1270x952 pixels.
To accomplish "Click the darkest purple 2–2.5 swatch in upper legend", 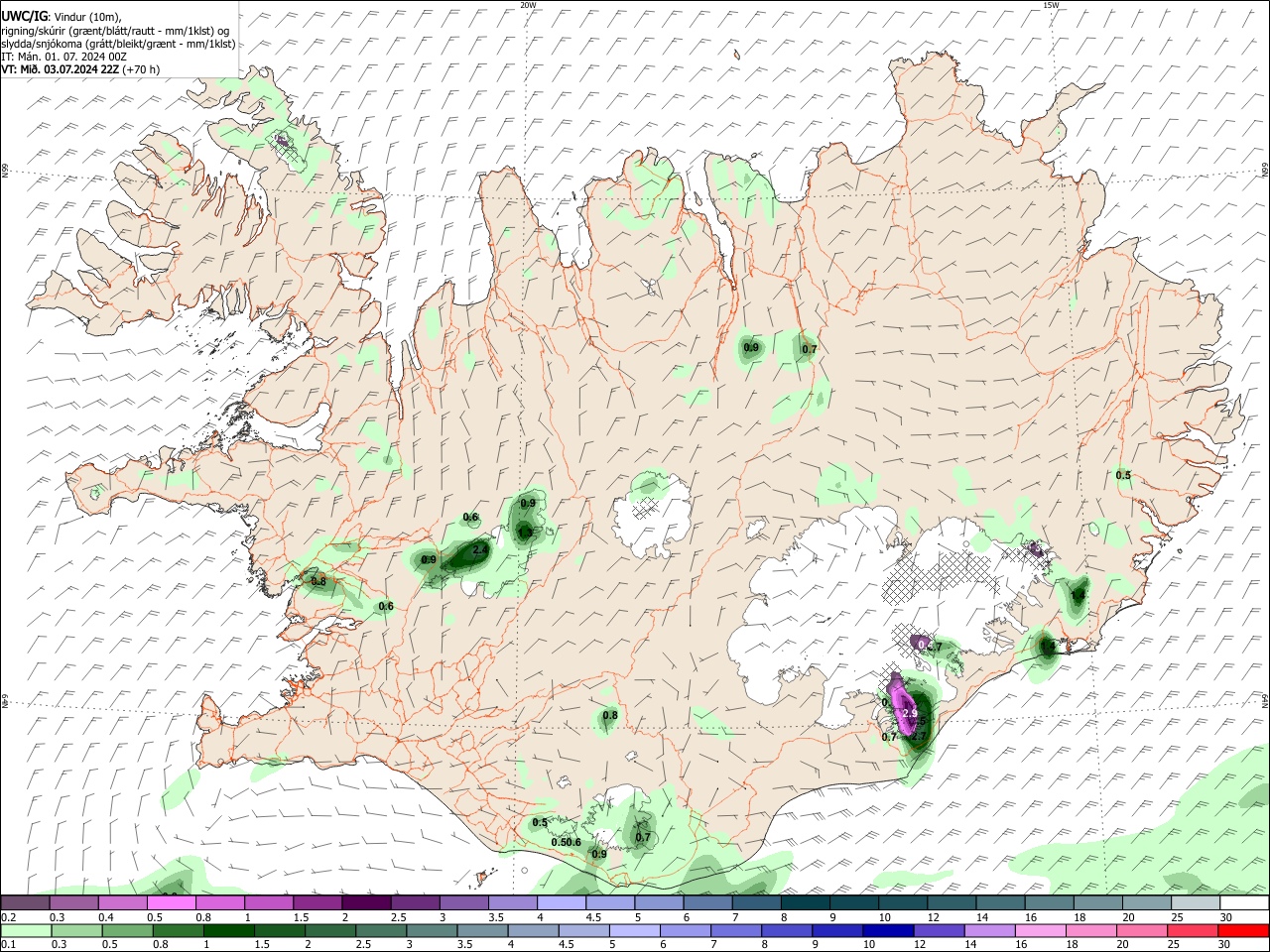I will coord(366,902).
